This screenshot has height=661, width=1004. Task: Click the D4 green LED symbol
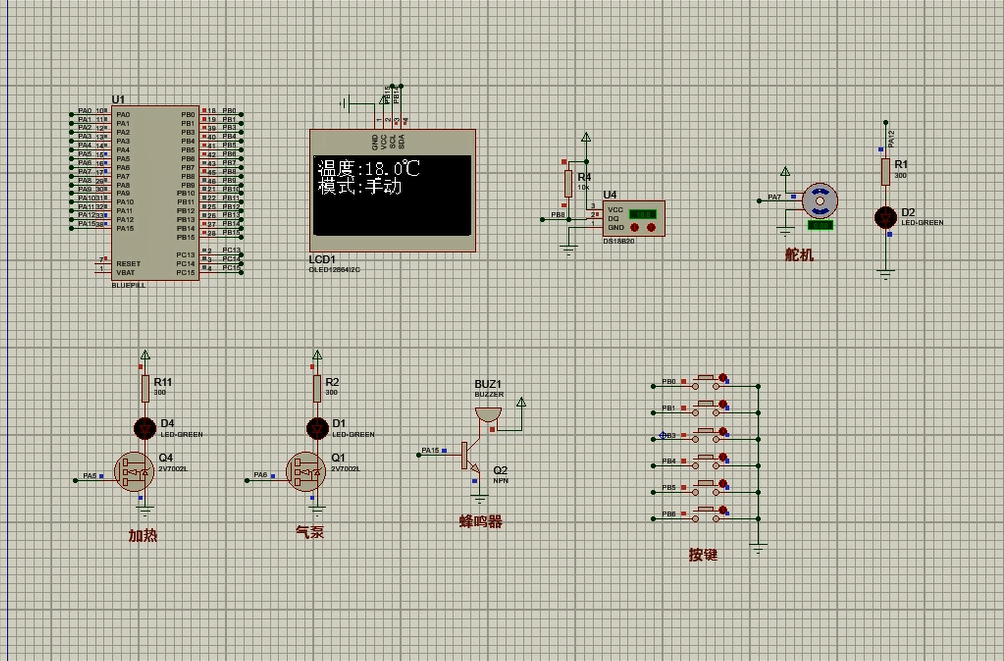(145, 428)
